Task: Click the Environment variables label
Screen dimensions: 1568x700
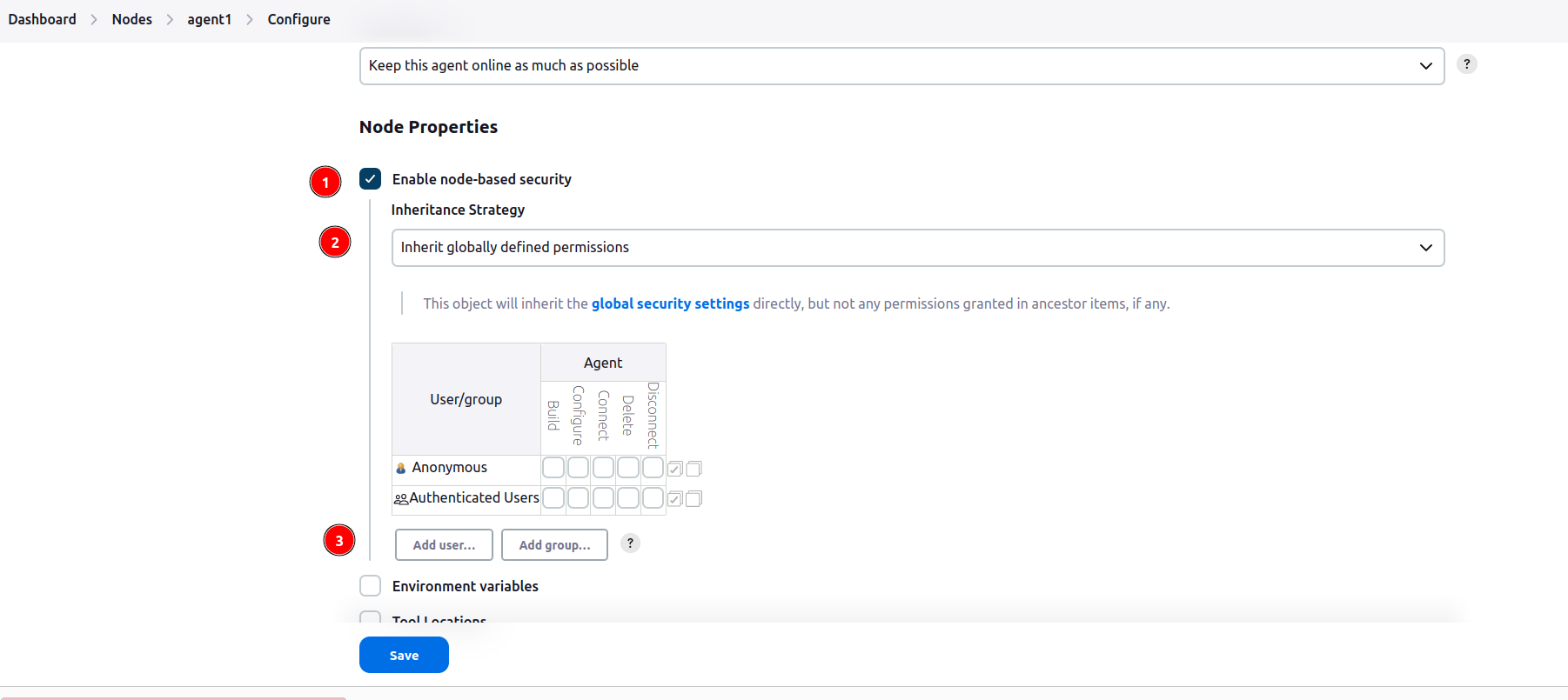Action: (466, 586)
